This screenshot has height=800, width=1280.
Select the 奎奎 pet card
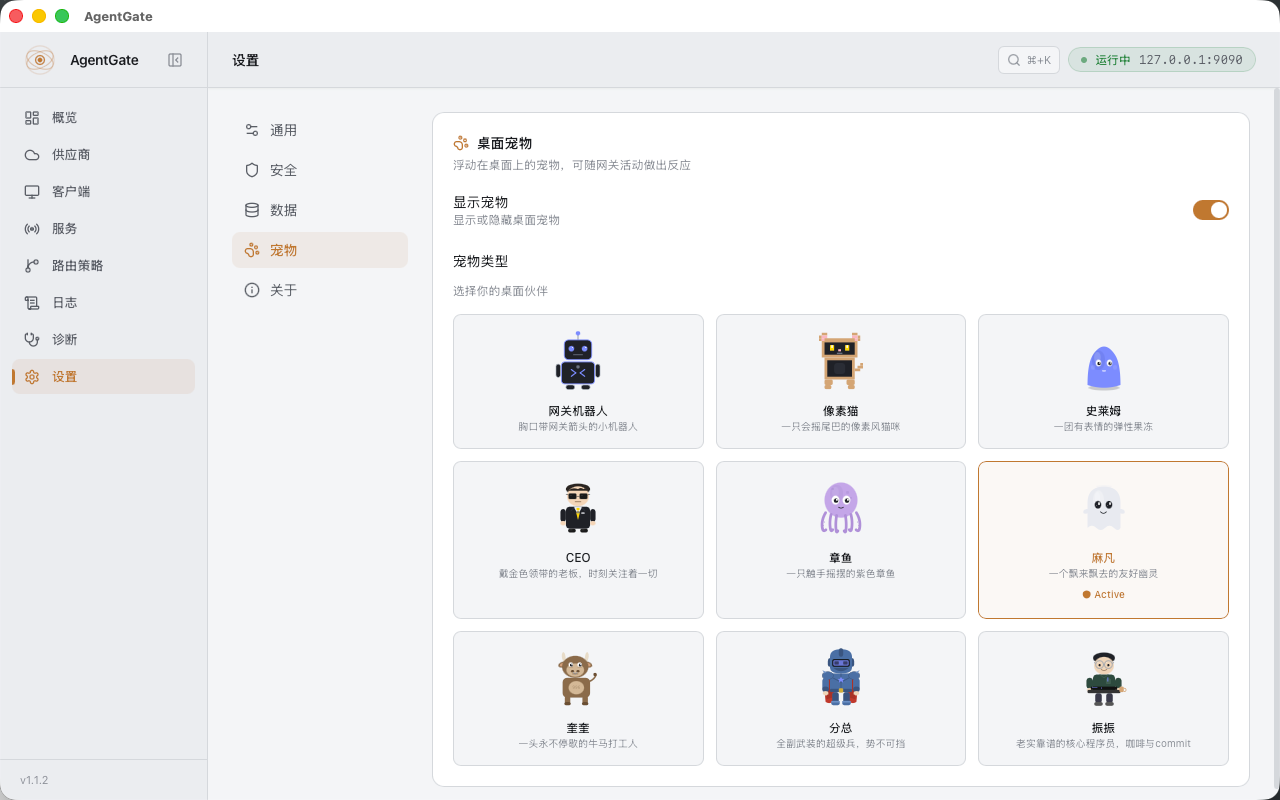click(x=578, y=699)
